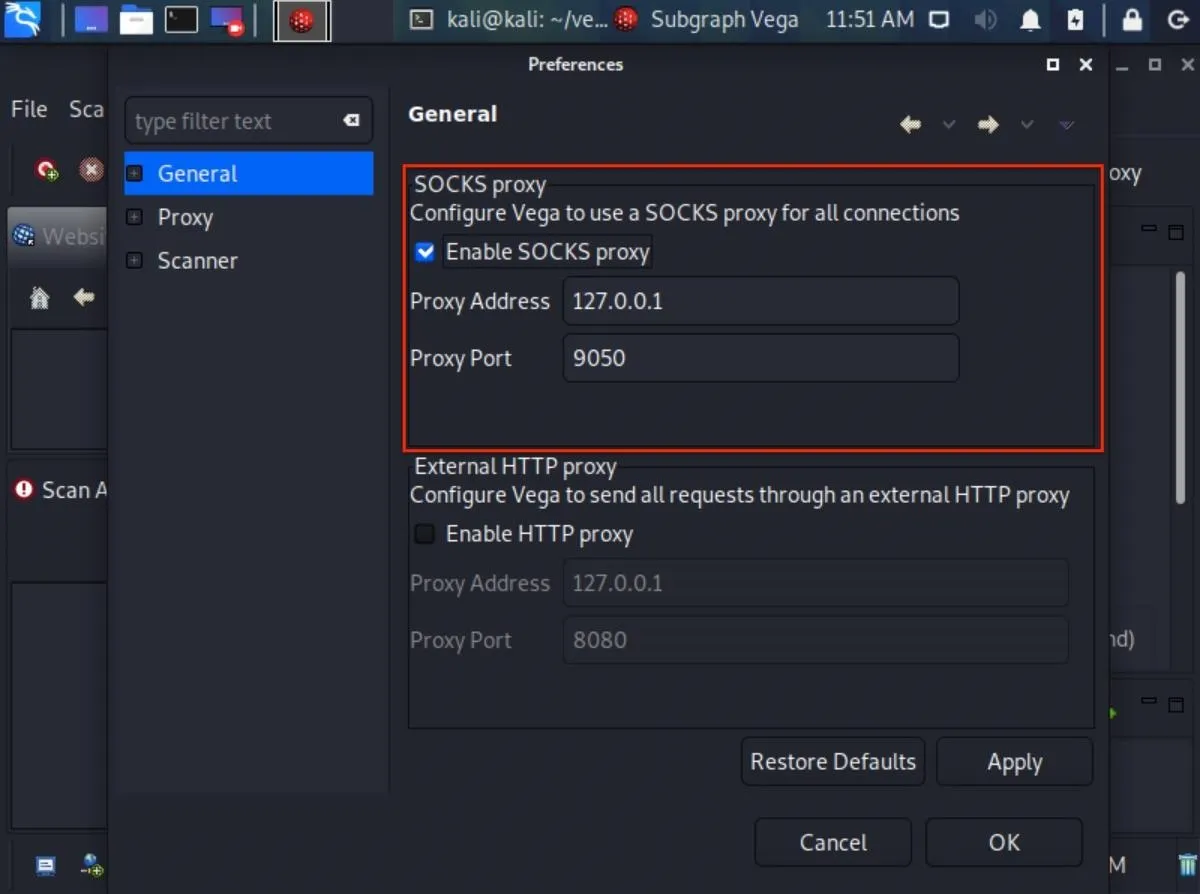Open the File menu in Vega
The width and height of the screenshot is (1200, 894).
[29, 109]
